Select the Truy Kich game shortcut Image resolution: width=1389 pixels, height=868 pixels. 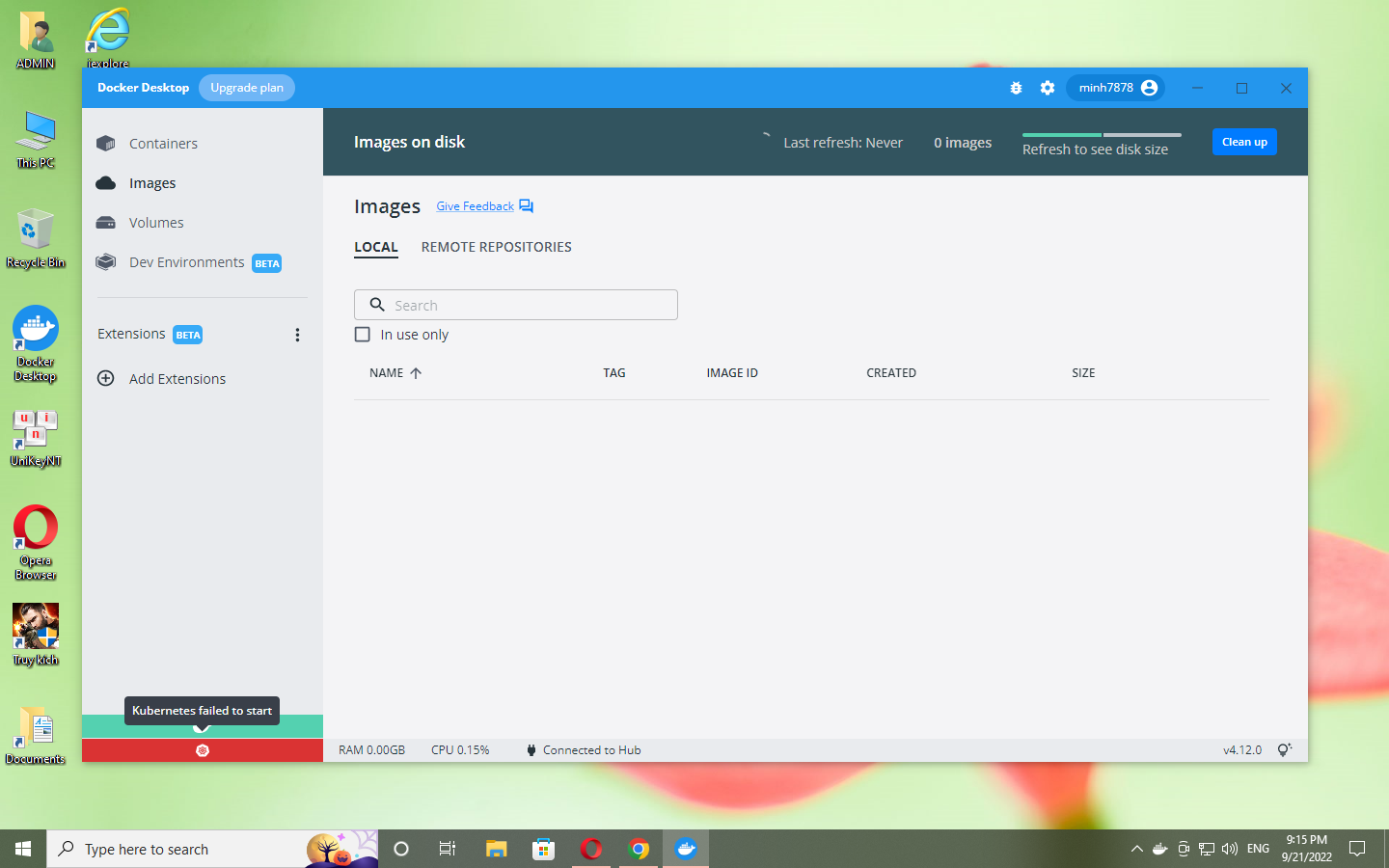36,635
